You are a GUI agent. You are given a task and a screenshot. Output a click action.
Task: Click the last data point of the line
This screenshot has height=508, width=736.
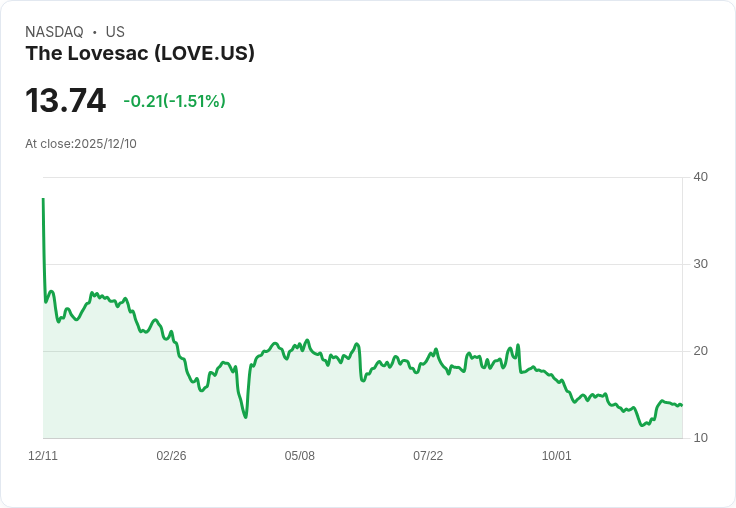(x=681, y=405)
